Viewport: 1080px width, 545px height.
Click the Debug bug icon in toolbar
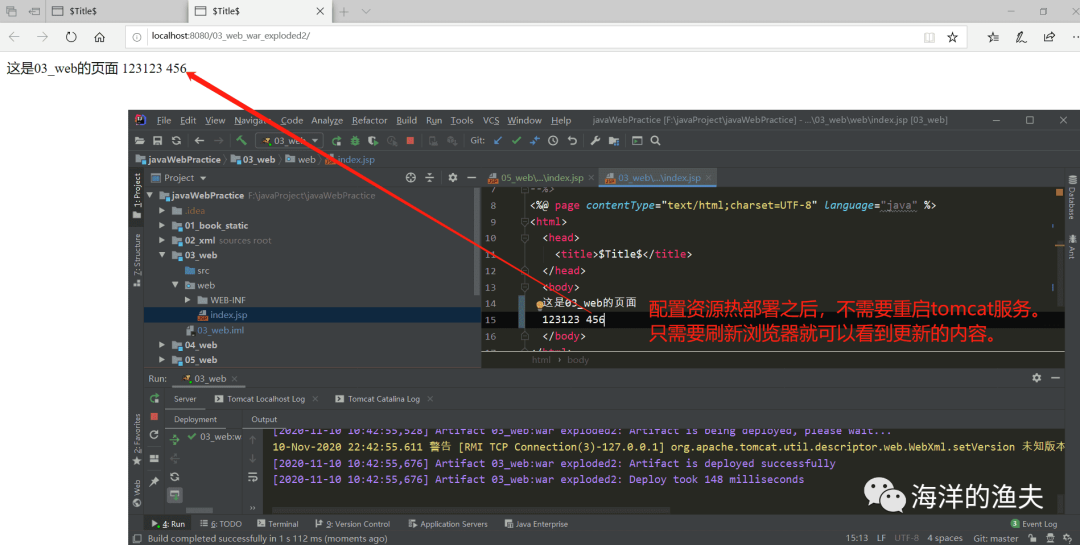[354, 141]
